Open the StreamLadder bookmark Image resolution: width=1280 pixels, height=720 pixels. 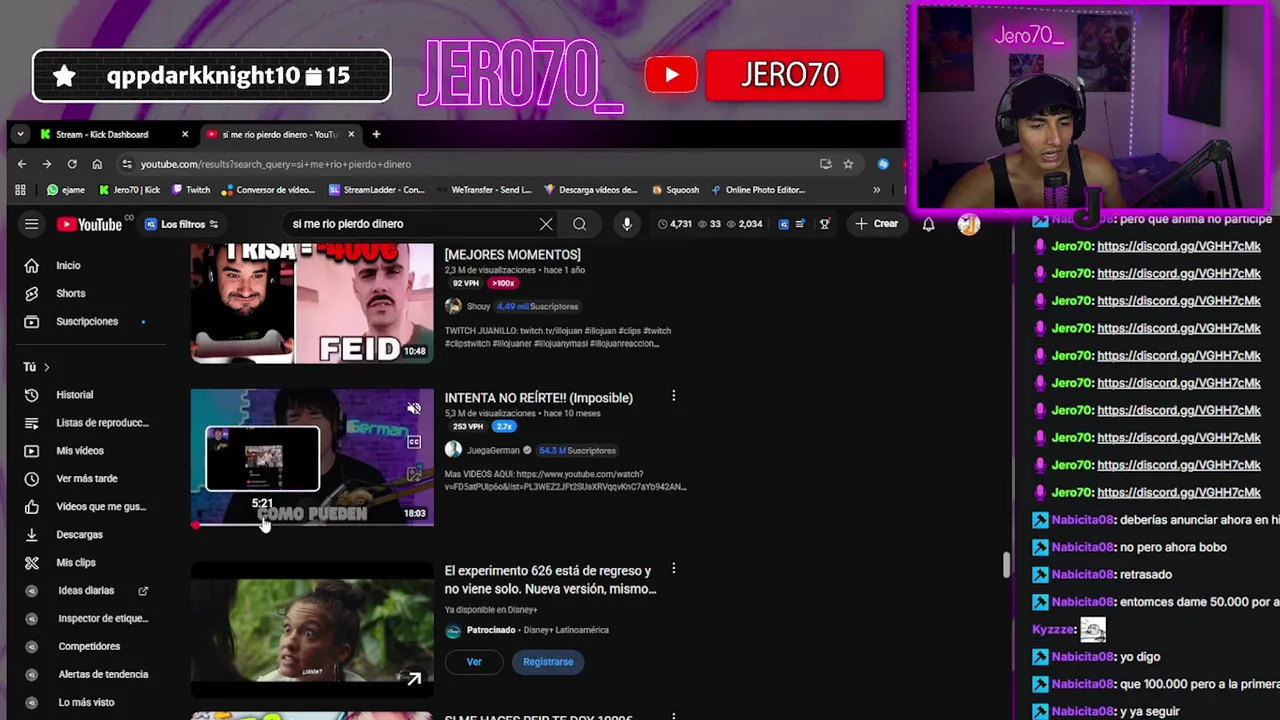point(377,190)
